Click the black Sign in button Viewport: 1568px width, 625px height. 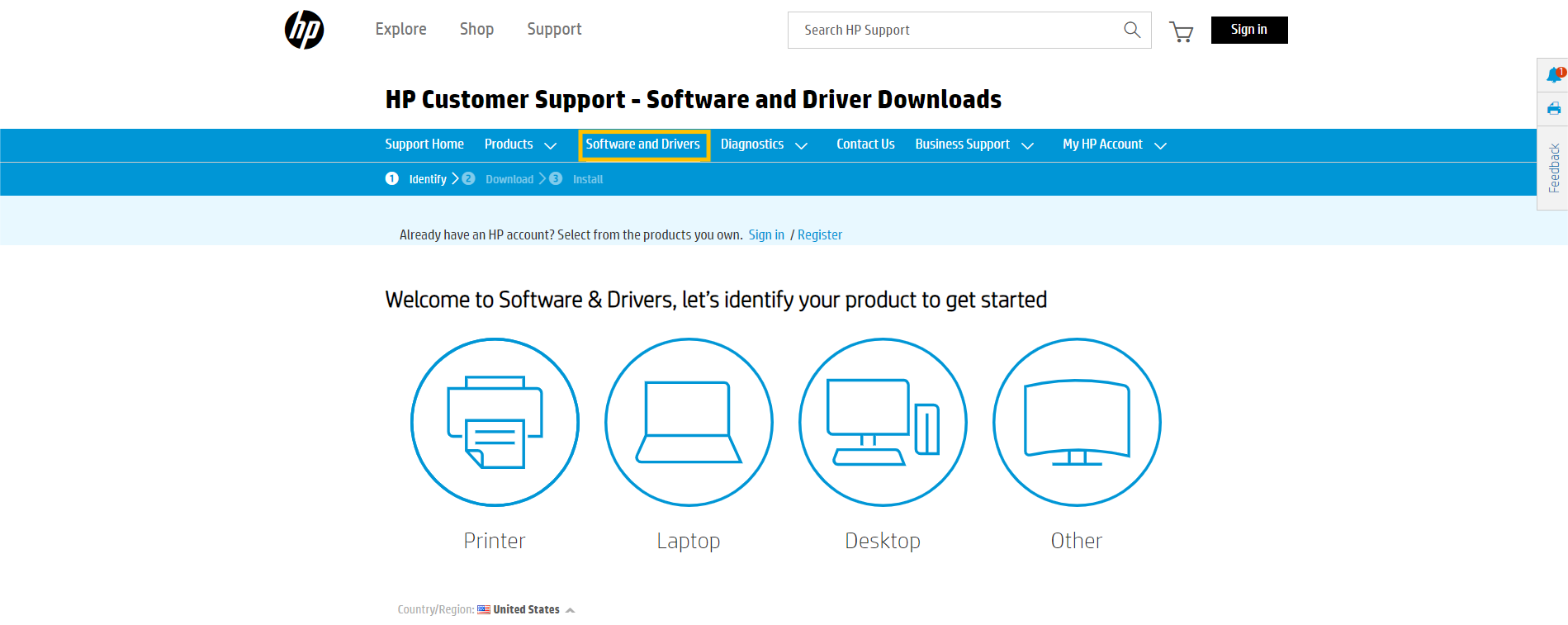(x=1249, y=30)
